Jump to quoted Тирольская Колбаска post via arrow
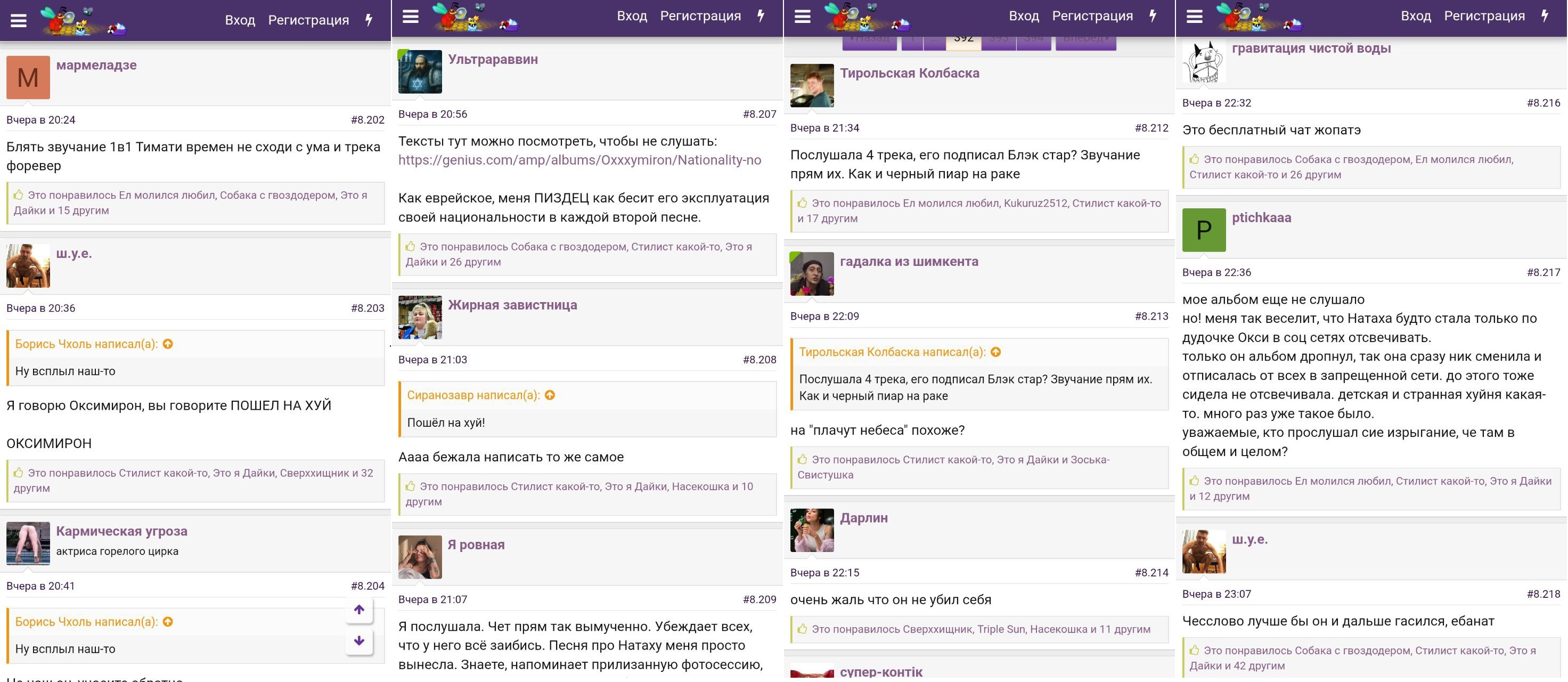The image size is (1568, 682). point(996,352)
